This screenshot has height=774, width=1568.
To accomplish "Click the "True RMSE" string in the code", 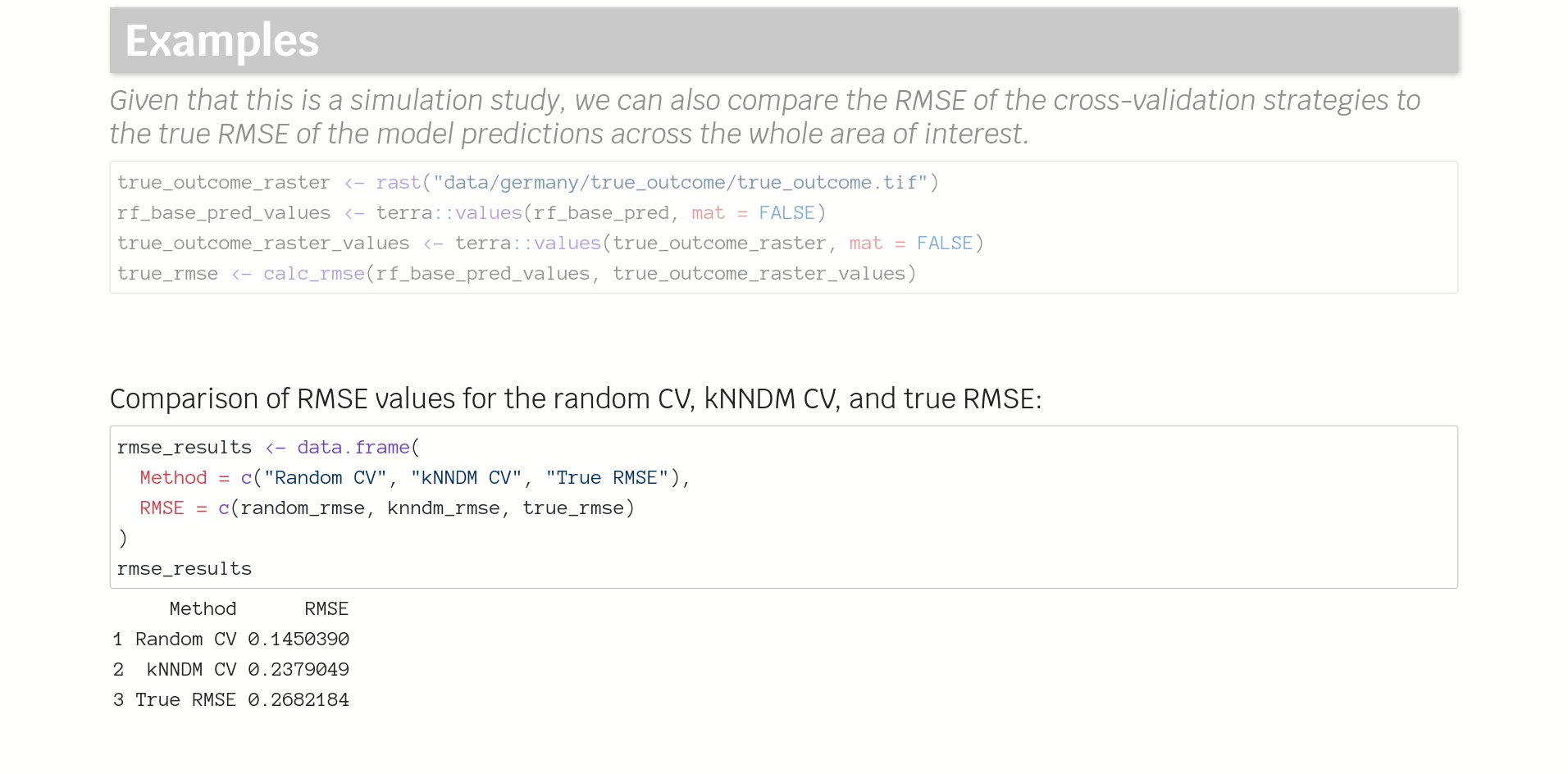I will coord(607,477).
